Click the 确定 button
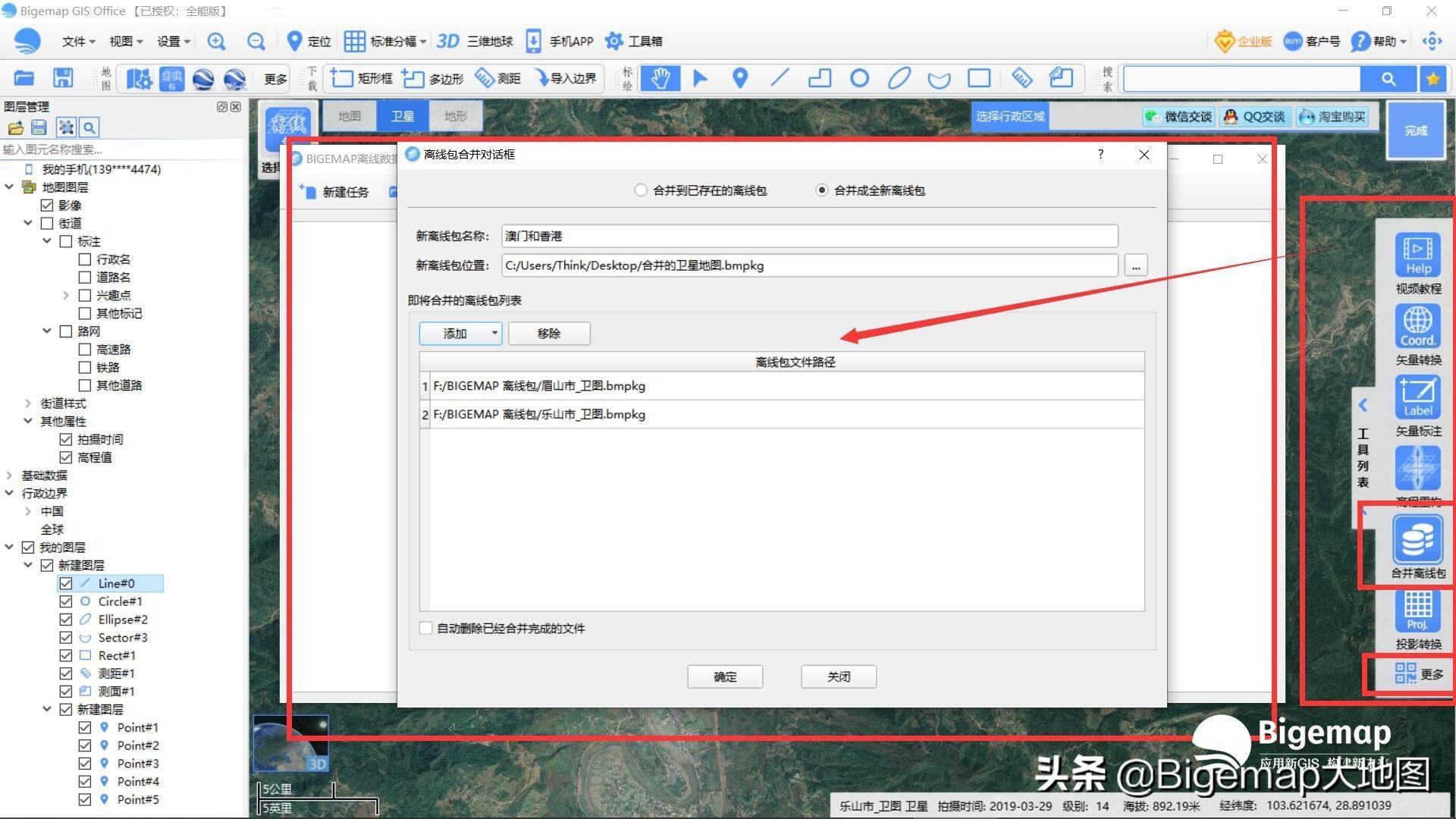1456x819 pixels. click(x=724, y=676)
